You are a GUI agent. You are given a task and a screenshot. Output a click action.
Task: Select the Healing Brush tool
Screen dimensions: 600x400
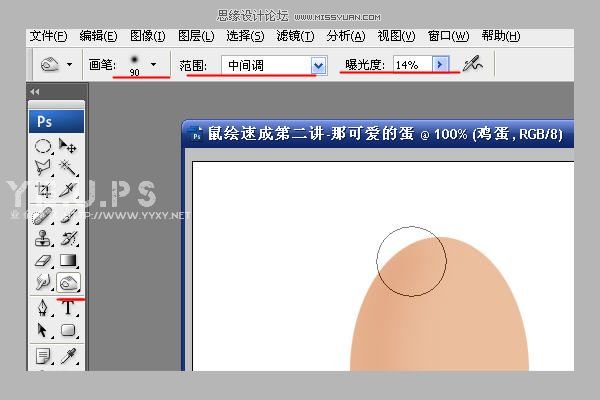click(x=43, y=216)
